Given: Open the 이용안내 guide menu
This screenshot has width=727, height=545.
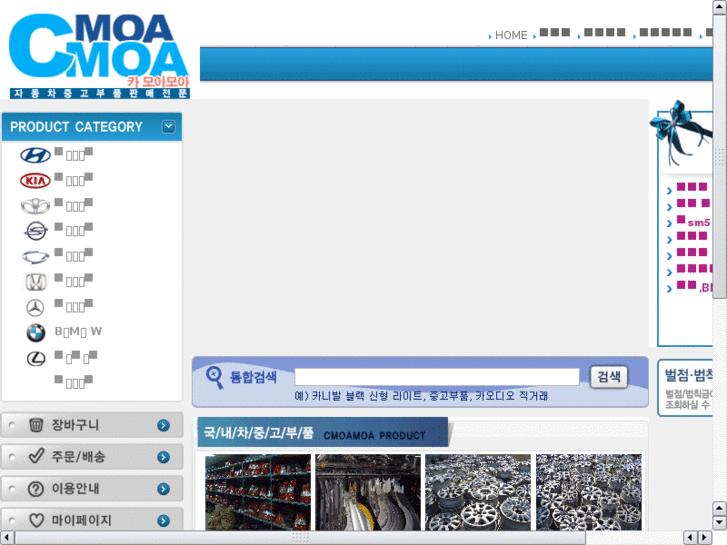Looking at the screenshot, I should (92, 489).
